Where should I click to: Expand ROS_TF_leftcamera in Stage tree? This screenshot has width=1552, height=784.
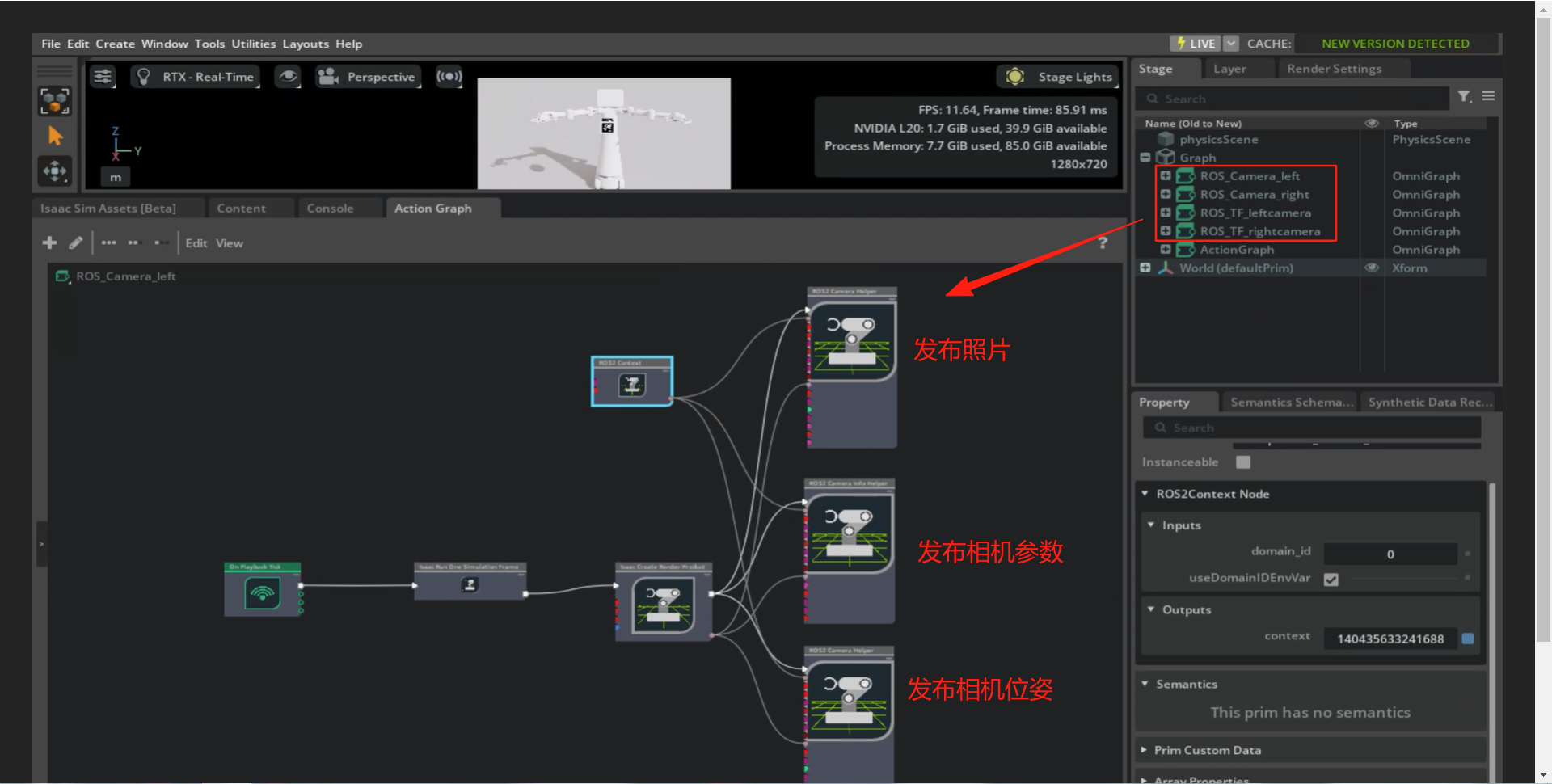click(x=1166, y=213)
